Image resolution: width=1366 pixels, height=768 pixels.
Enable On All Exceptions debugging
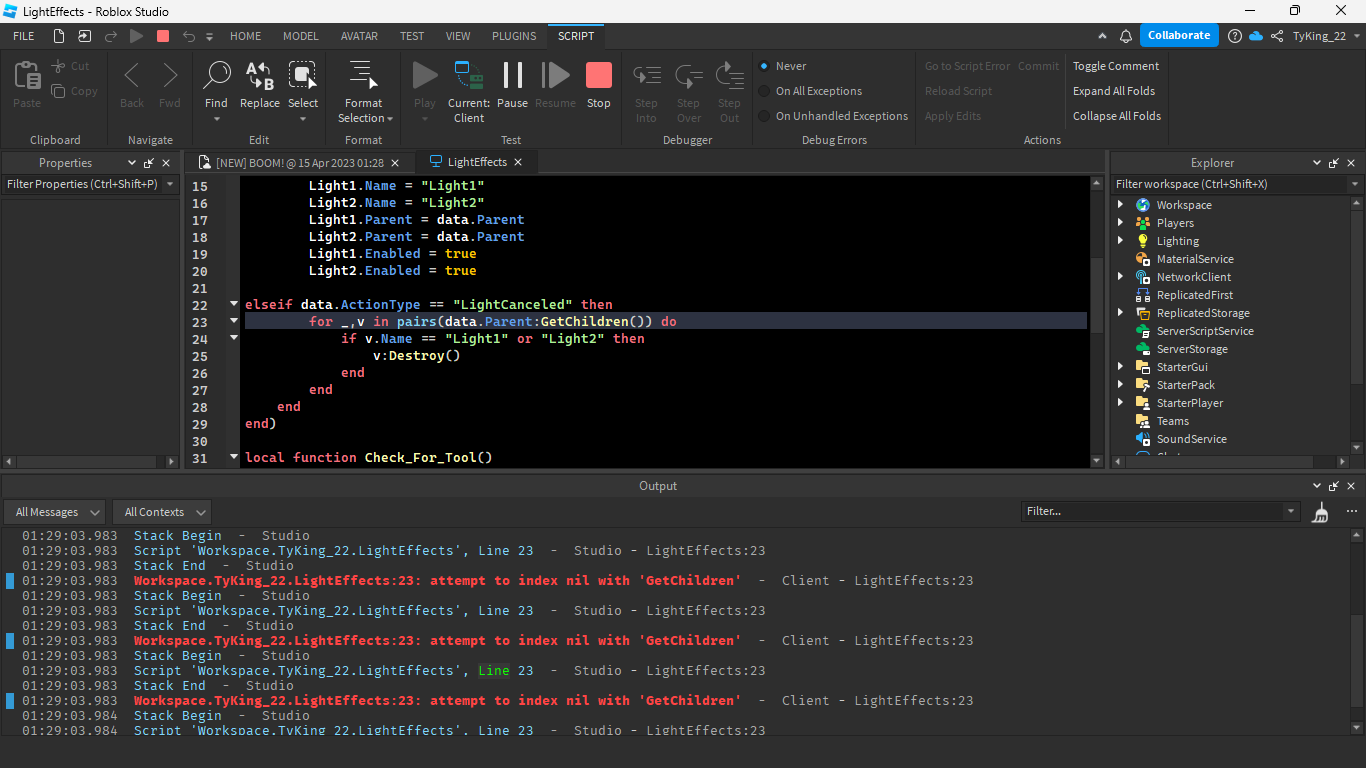(x=765, y=91)
